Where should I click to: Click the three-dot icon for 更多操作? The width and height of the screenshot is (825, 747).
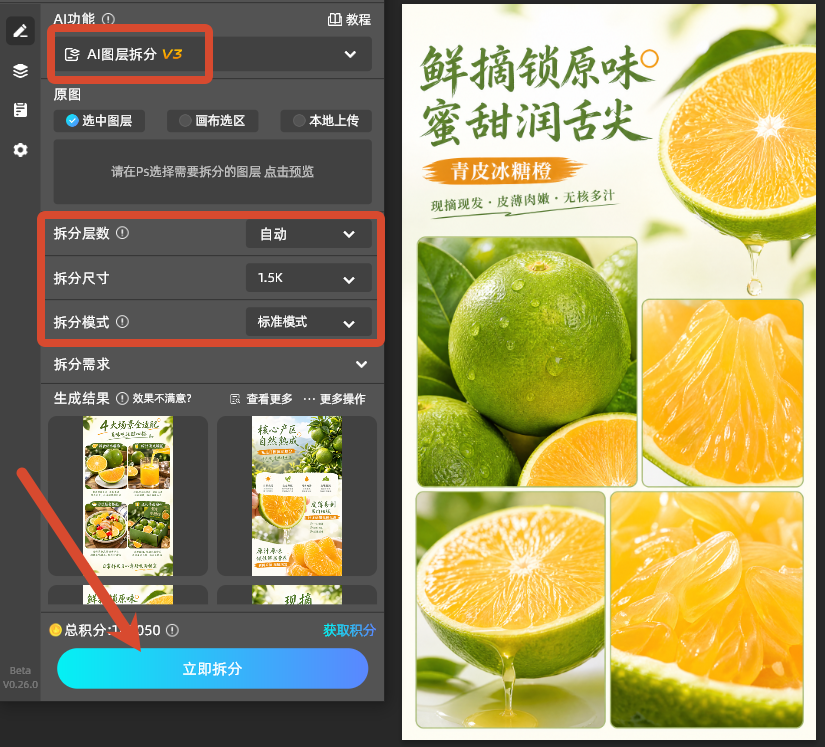(x=309, y=399)
